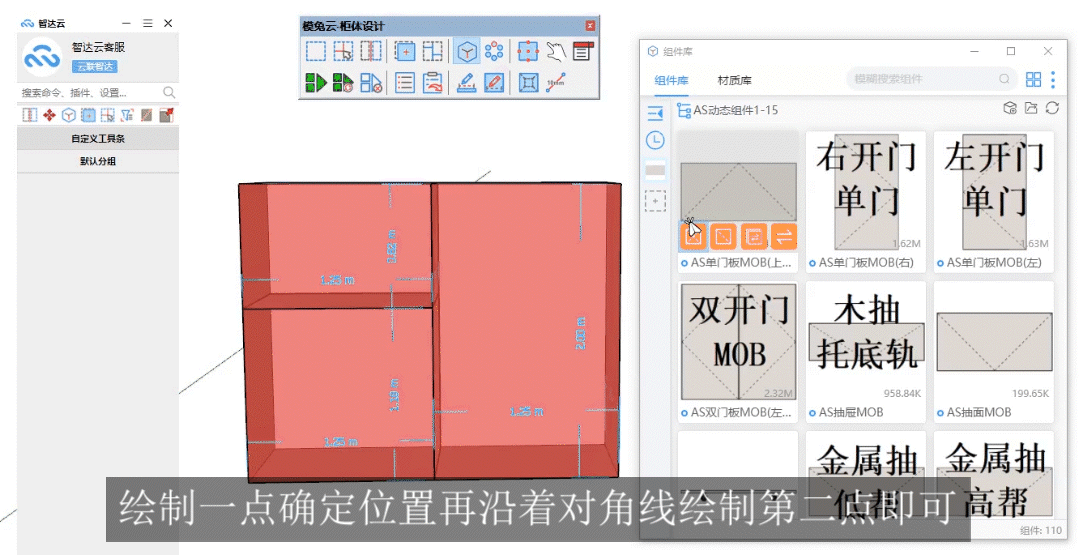Toggle grid view layout in 组件库

click(1033, 79)
